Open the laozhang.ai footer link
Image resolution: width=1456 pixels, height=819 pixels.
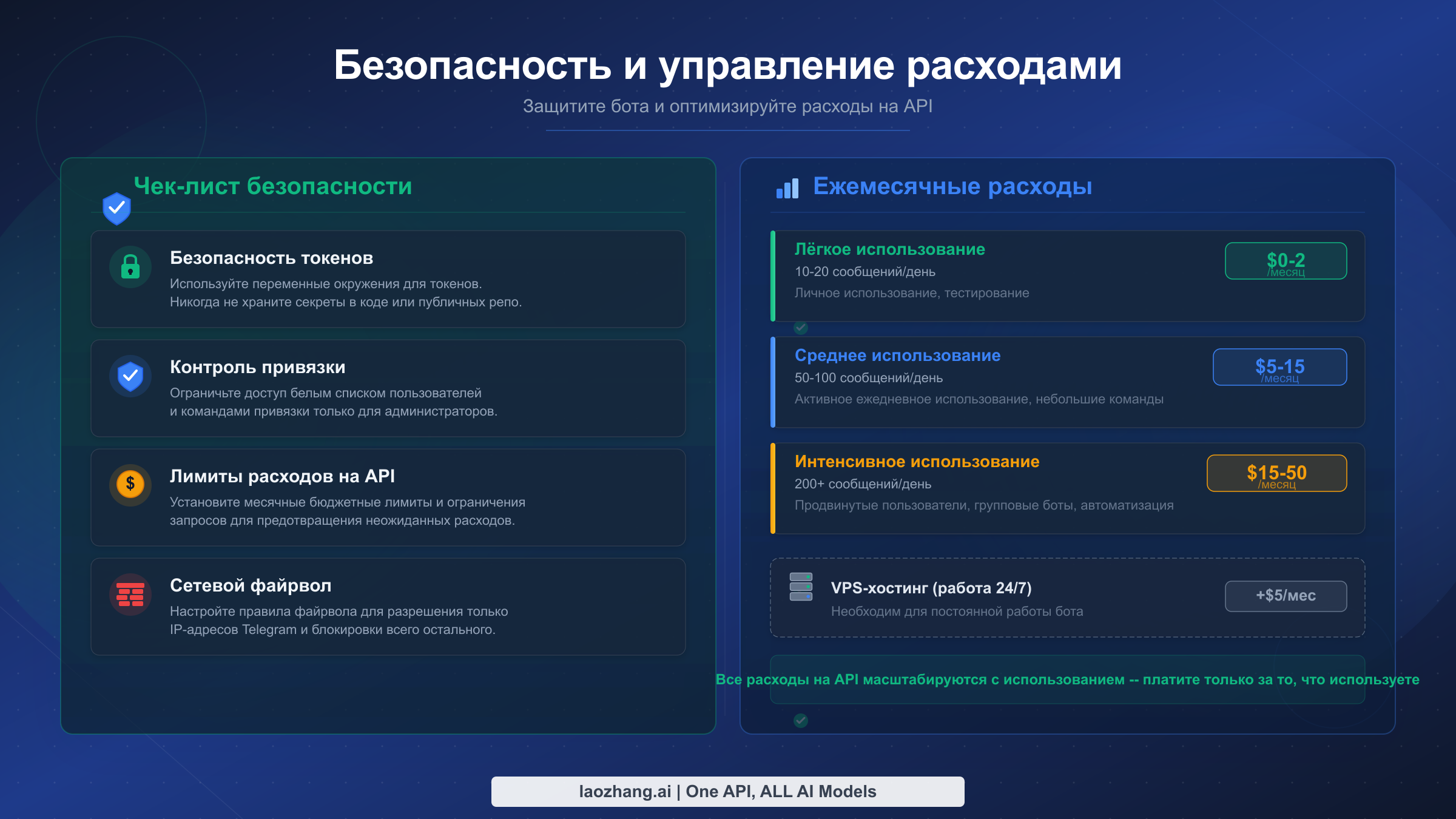pos(727,791)
